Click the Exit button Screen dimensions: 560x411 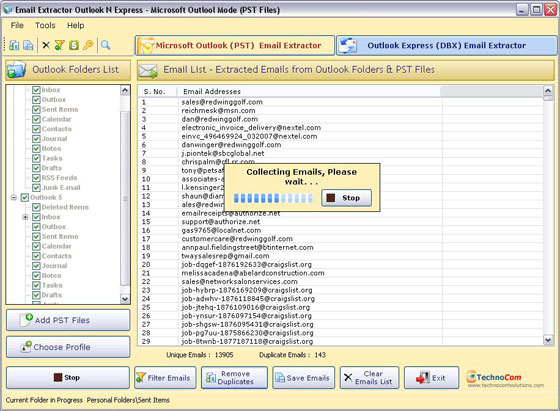pyautogui.click(x=431, y=378)
